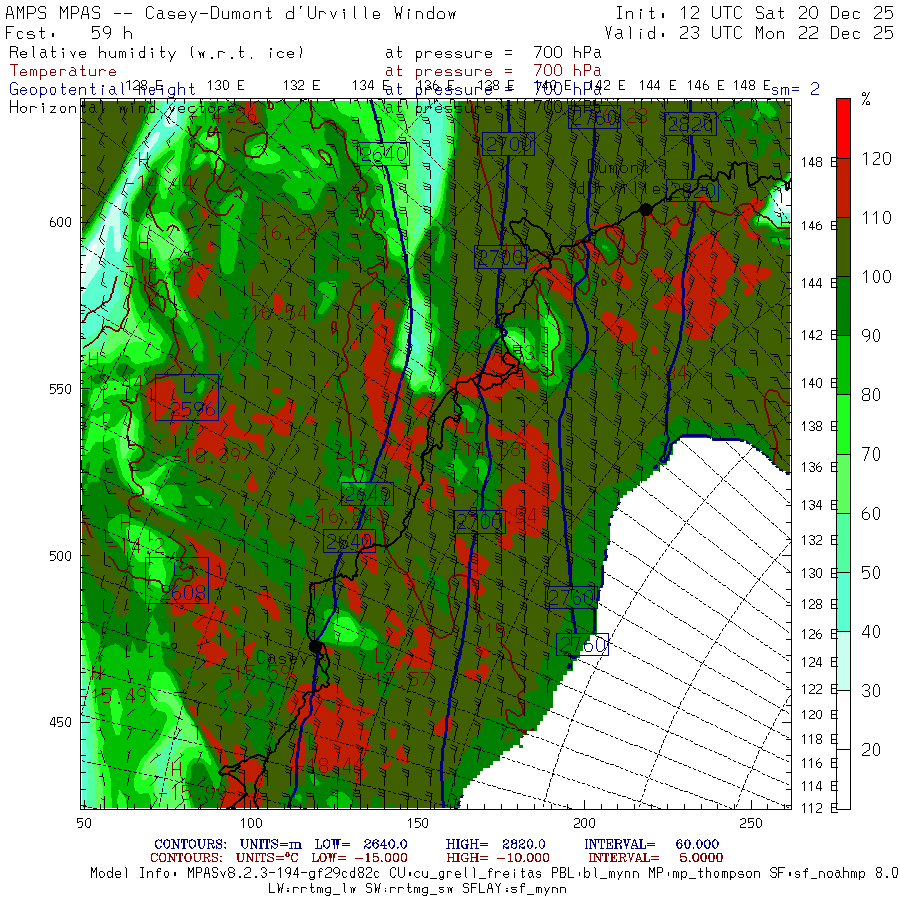
Task: Click the colorbar value label '90'
Action: tap(871, 336)
